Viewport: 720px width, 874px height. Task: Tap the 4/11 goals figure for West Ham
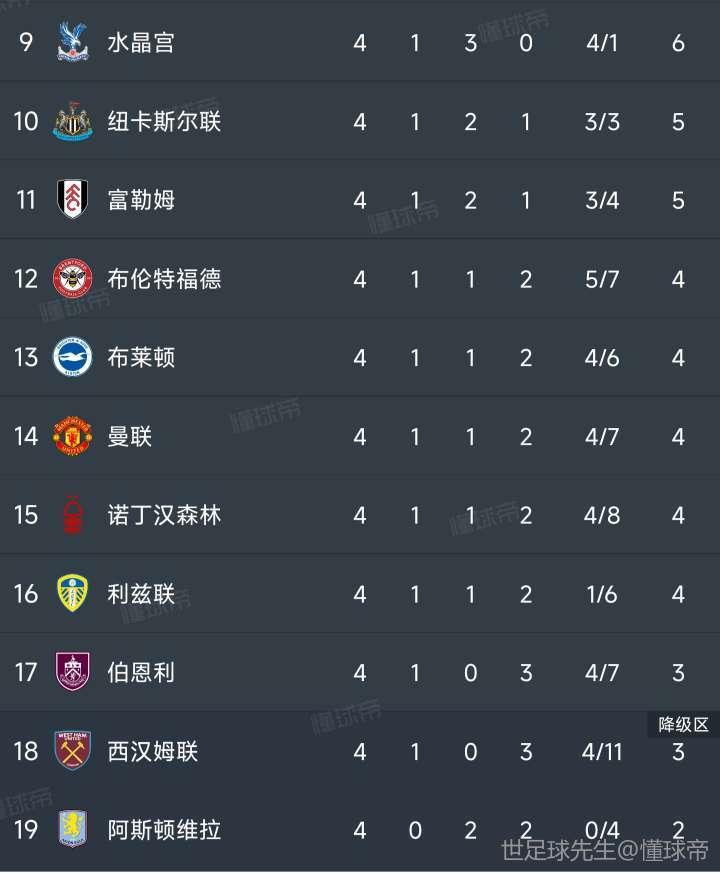pyautogui.click(x=601, y=752)
